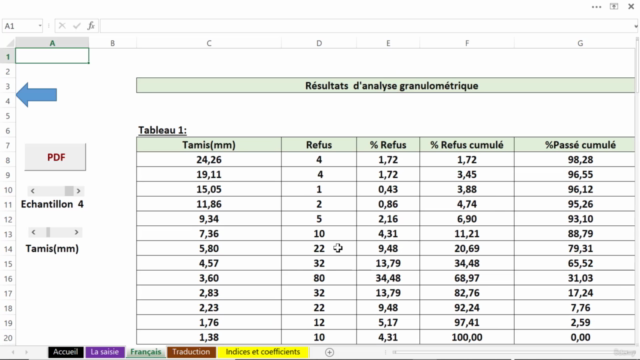
Task: Click right arrow of Tamis scrollbar
Action: tap(76, 232)
